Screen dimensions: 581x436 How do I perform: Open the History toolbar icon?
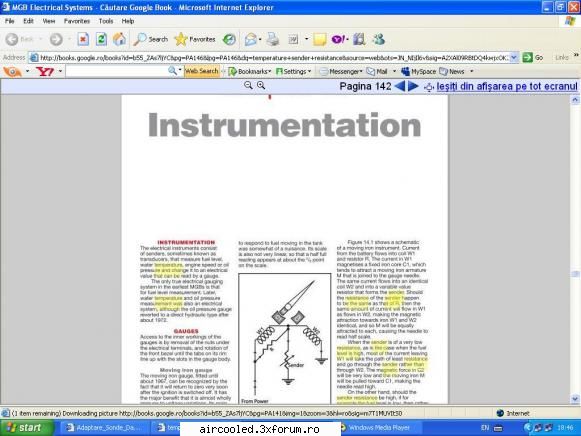[229, 39]
